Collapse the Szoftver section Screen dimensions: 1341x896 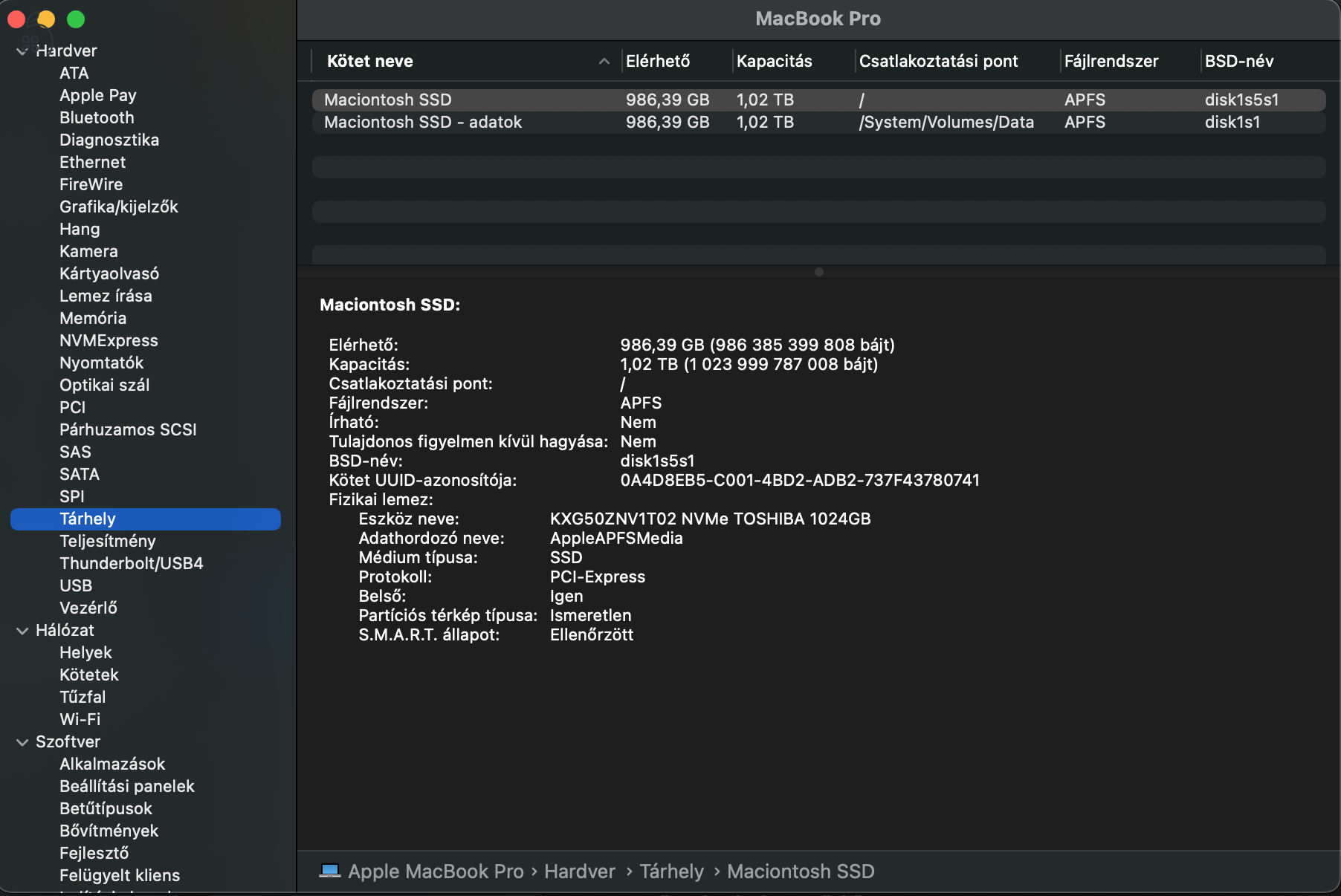pos(22,742)
